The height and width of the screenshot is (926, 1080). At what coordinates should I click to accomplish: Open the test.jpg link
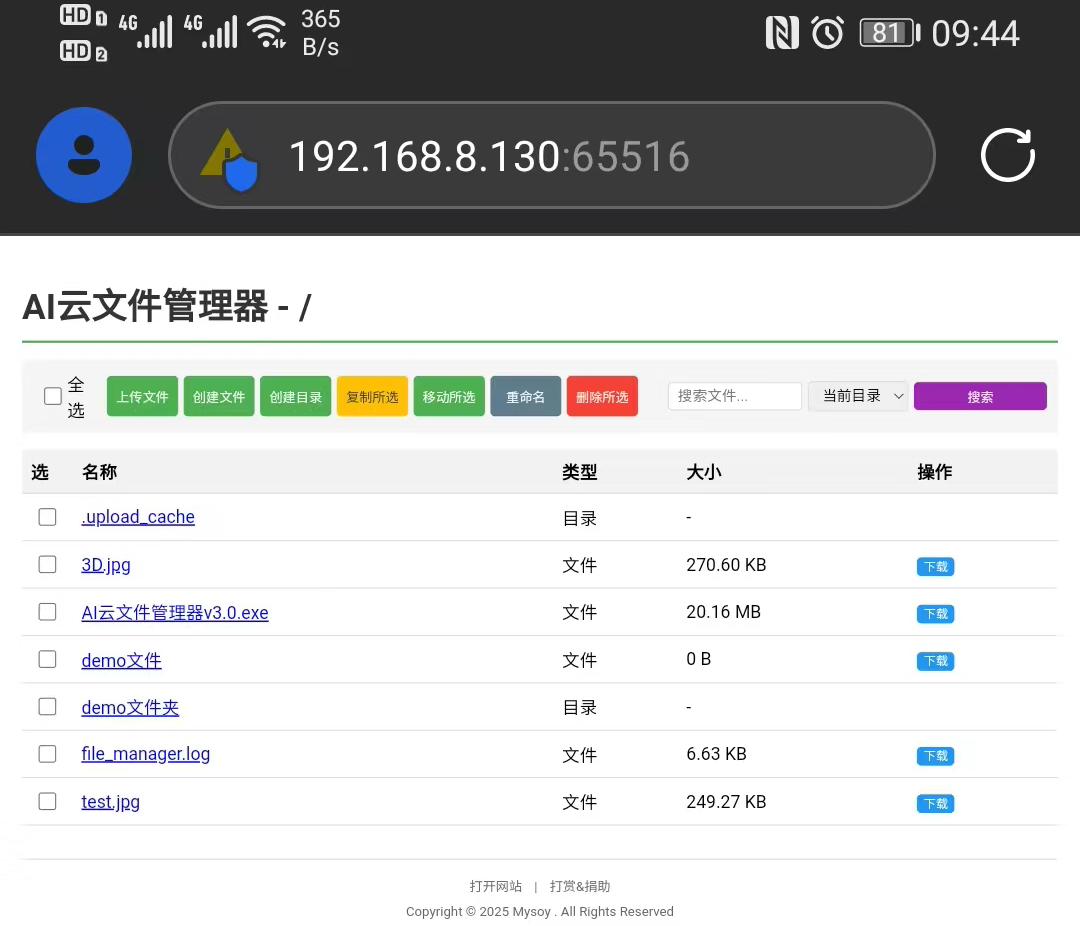click(110, 802)
